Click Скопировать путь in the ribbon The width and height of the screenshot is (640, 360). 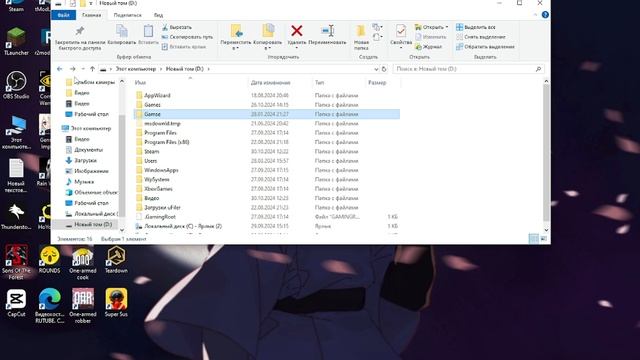187,37
